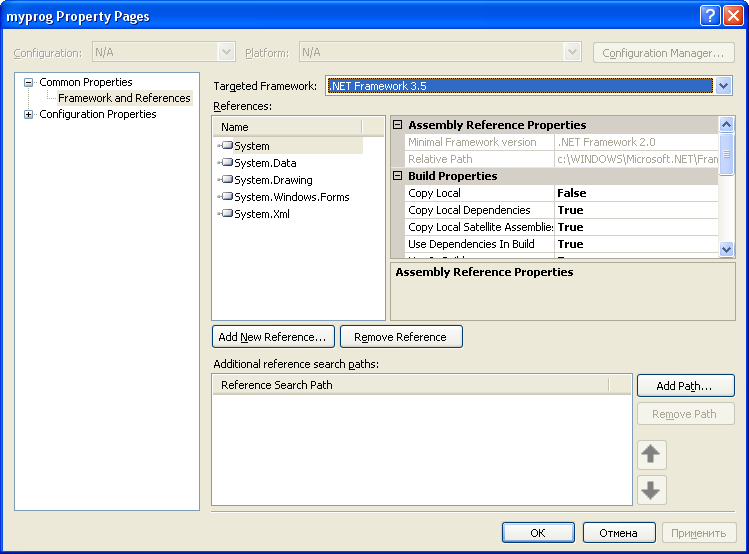Select the System.Windows.Forms reference row
This screenshot has width=749, height=554.
[x=292, y=197]
